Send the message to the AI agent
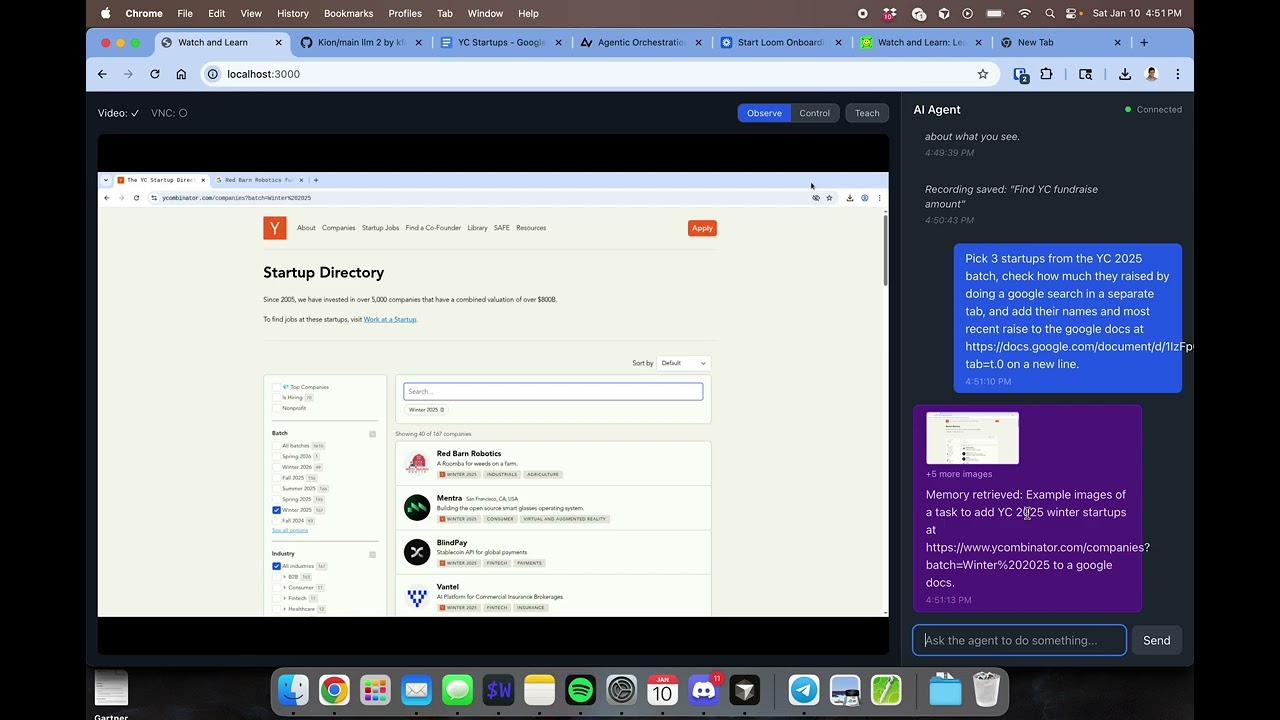Viewport: 1280px width, 720px height. pos(1156,641)
